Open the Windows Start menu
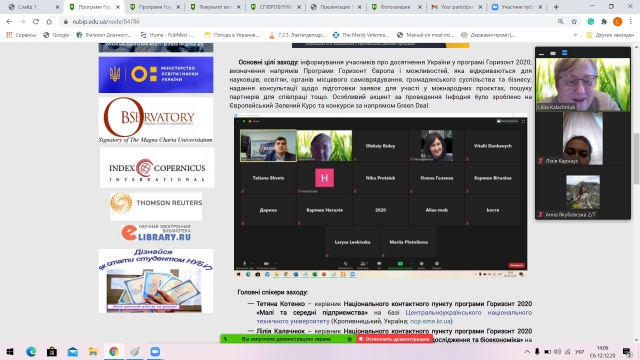640x360 pixels. click(10, 351)
